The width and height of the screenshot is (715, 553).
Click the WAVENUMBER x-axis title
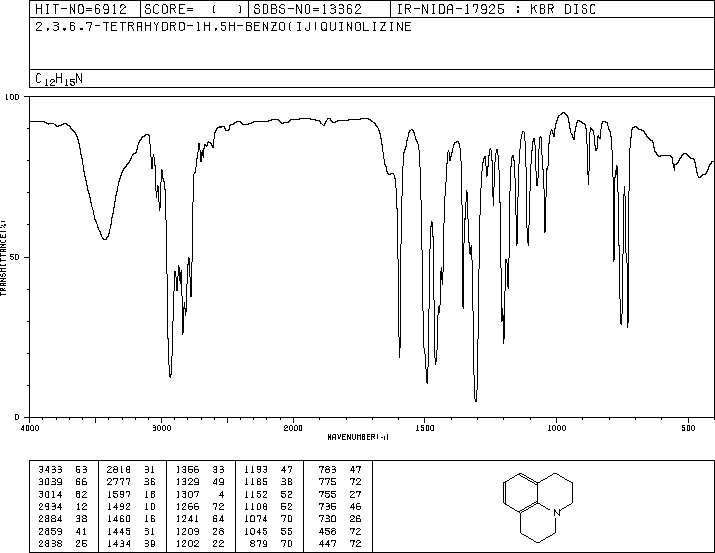pos(358,437)
